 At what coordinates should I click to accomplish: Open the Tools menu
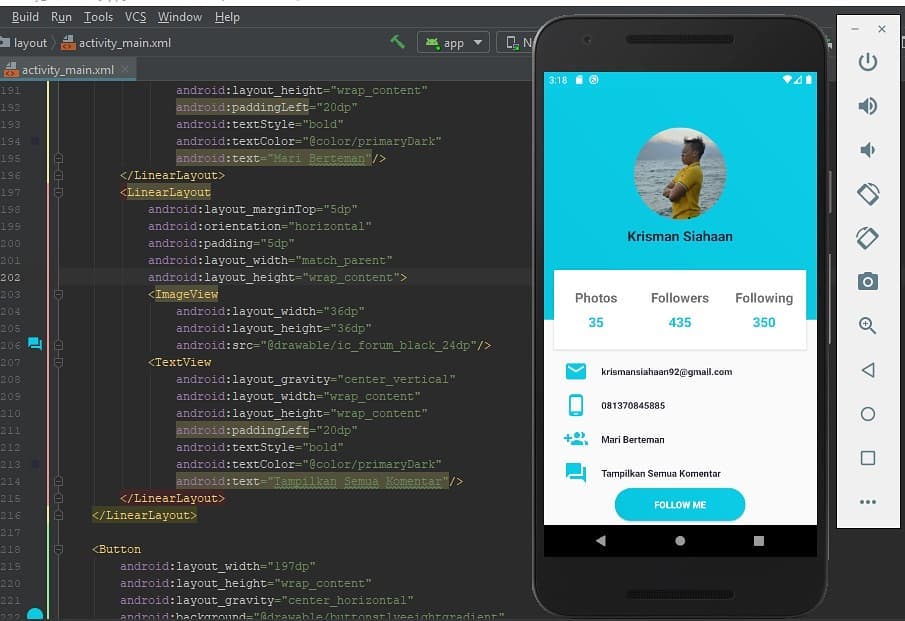(98, 17)
